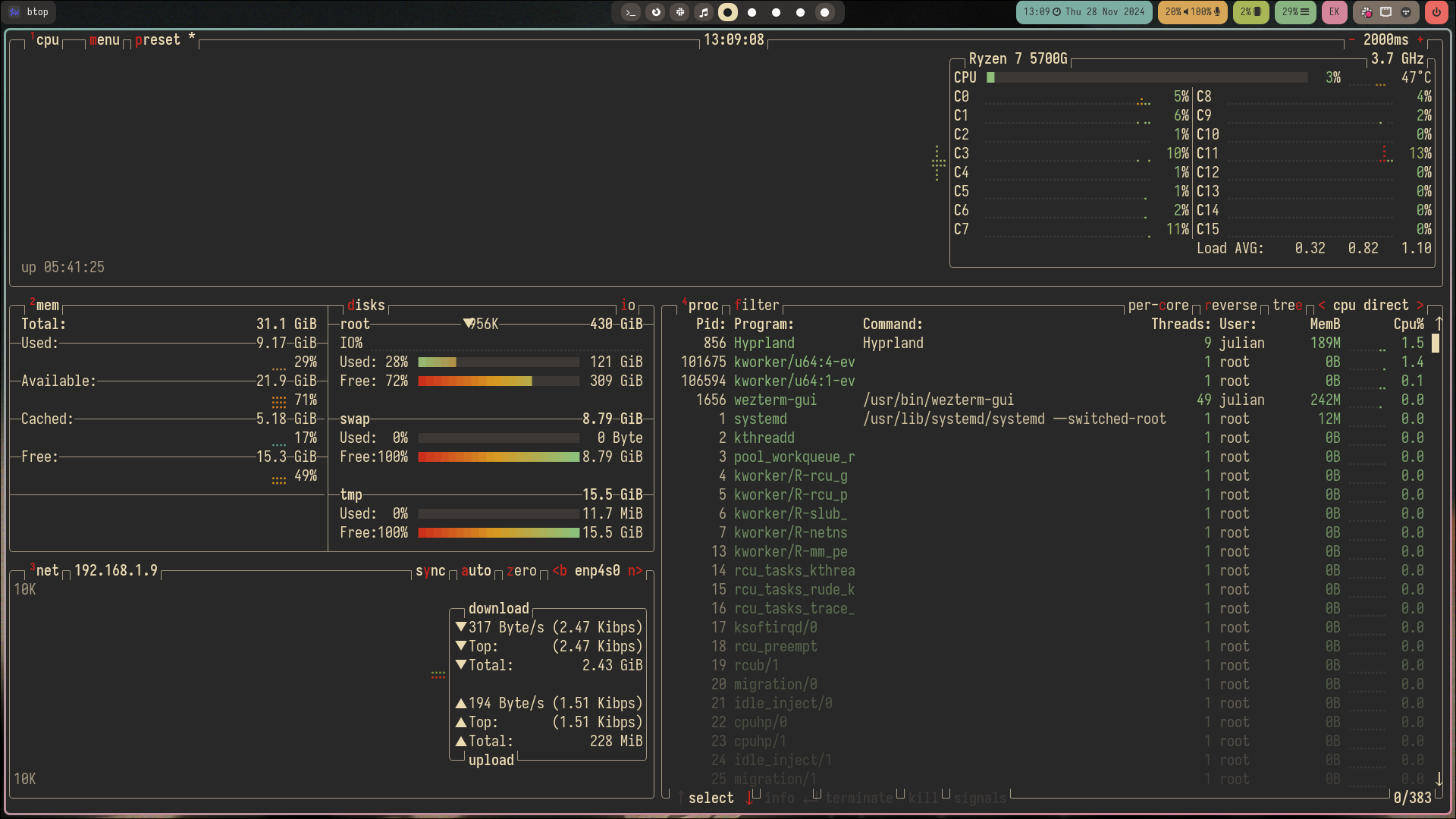This screenshot has height=819, width=1456.
Task: Select previous sort column with left arrow
Action: tap(1322, 305)
